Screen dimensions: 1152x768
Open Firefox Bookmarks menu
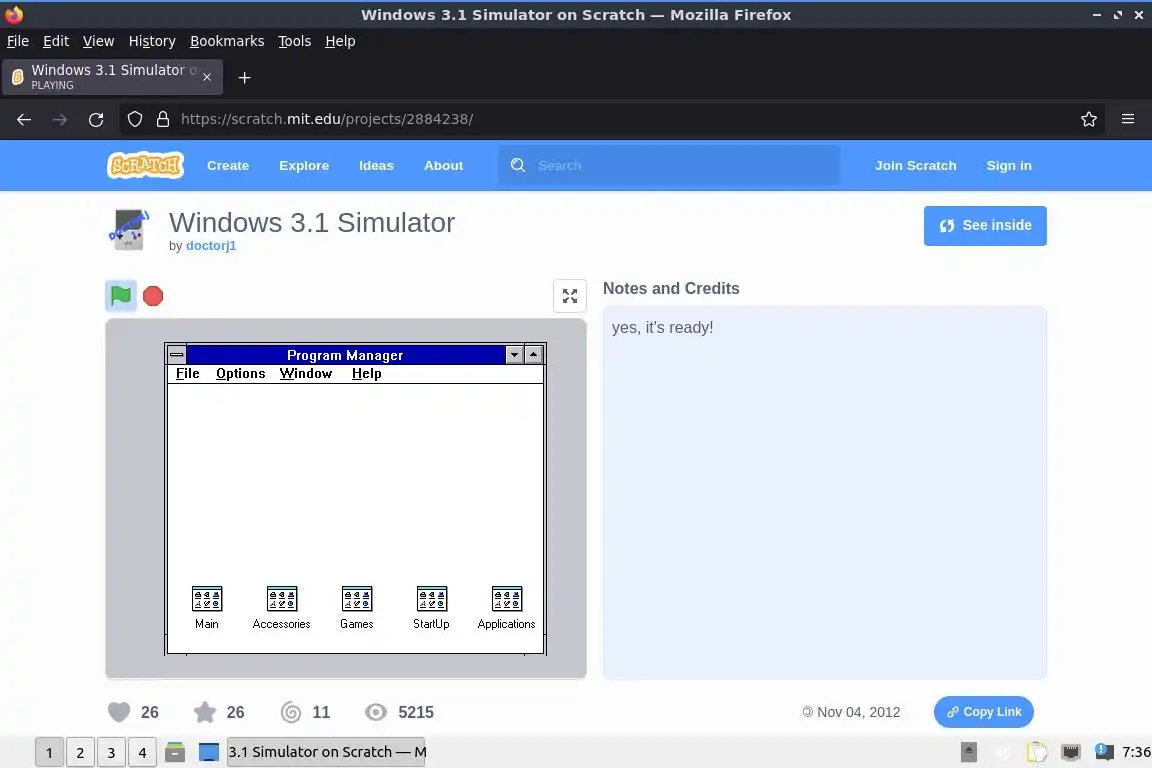coord(227,41)
